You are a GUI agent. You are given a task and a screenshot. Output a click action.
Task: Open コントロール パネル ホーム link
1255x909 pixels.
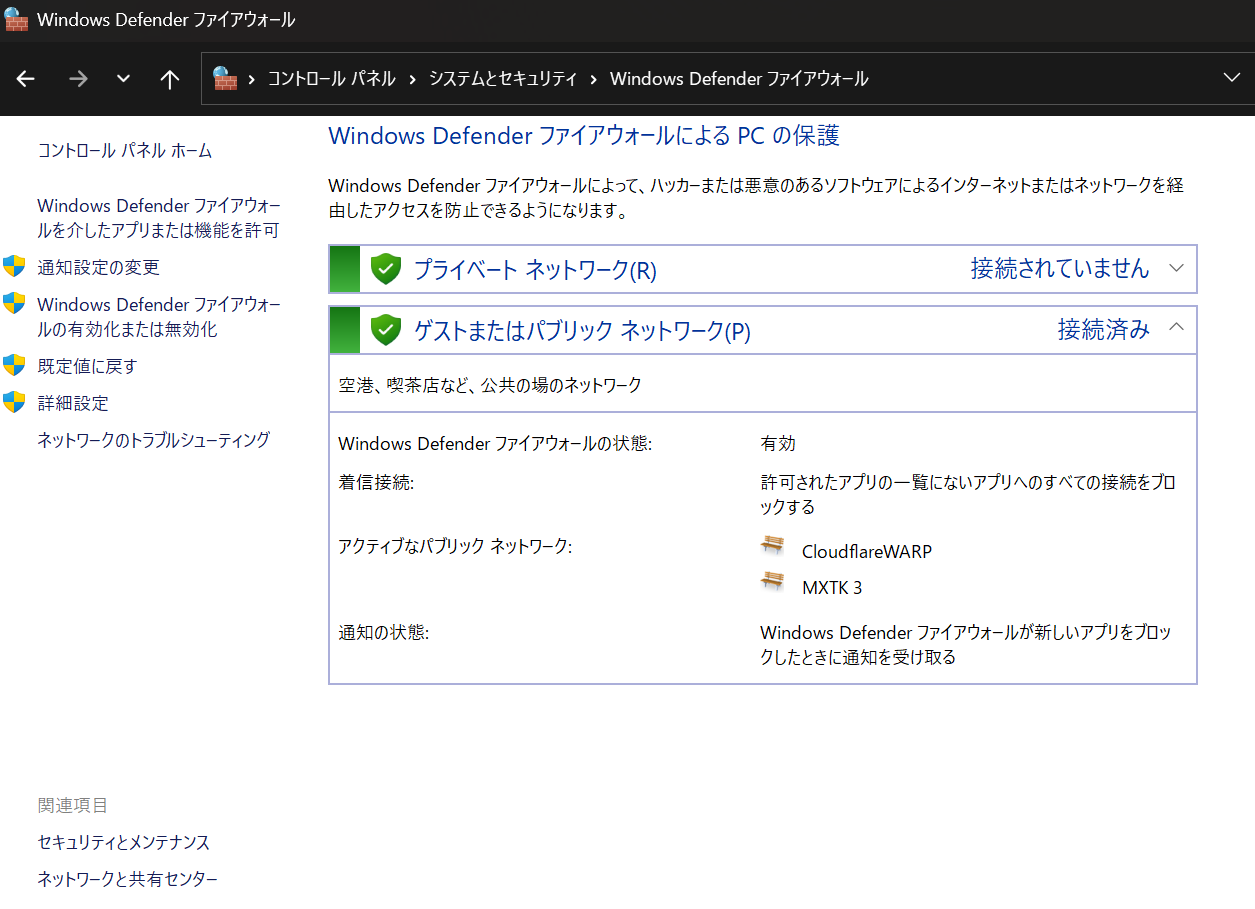pos(125,151)
